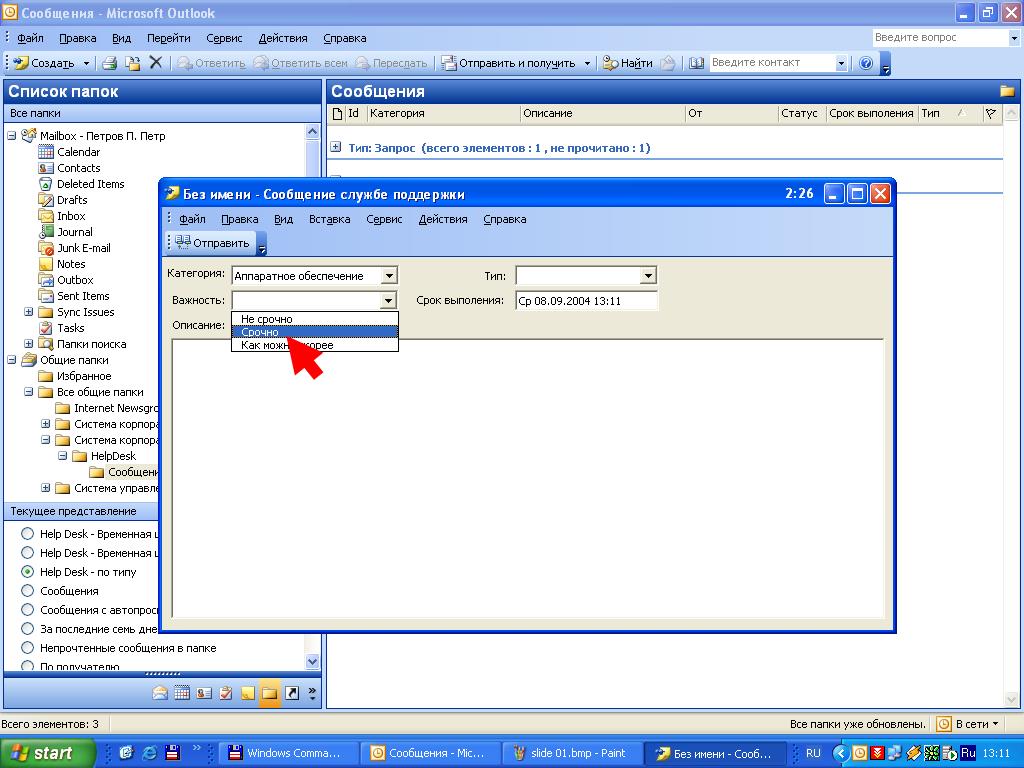Image resolution: width=1024 pixels, height=768 pixels.
Task: Click Введите контакт search field
Action: tap(773, 63)
